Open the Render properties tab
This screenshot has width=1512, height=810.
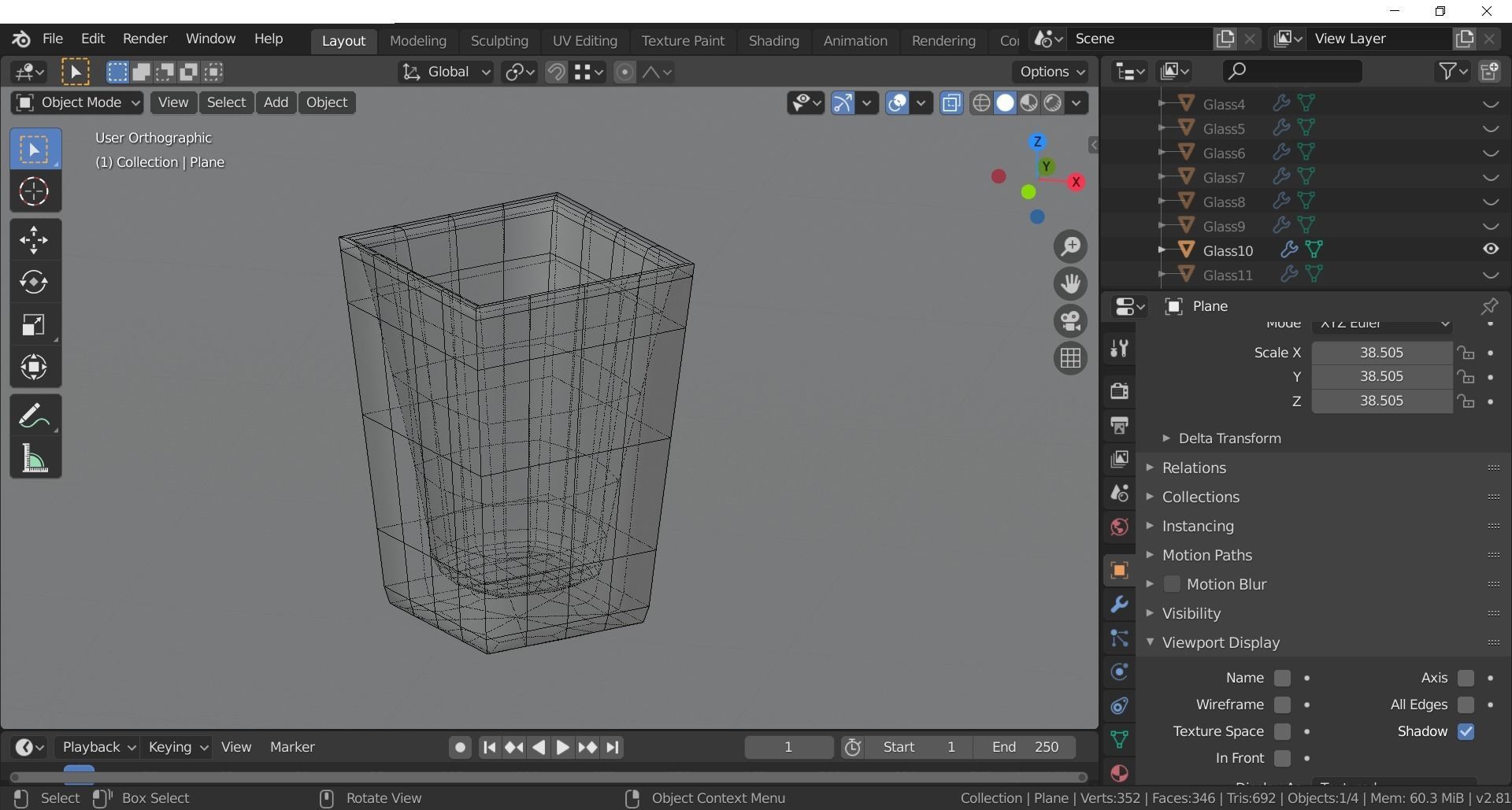tap(1119, 390)
